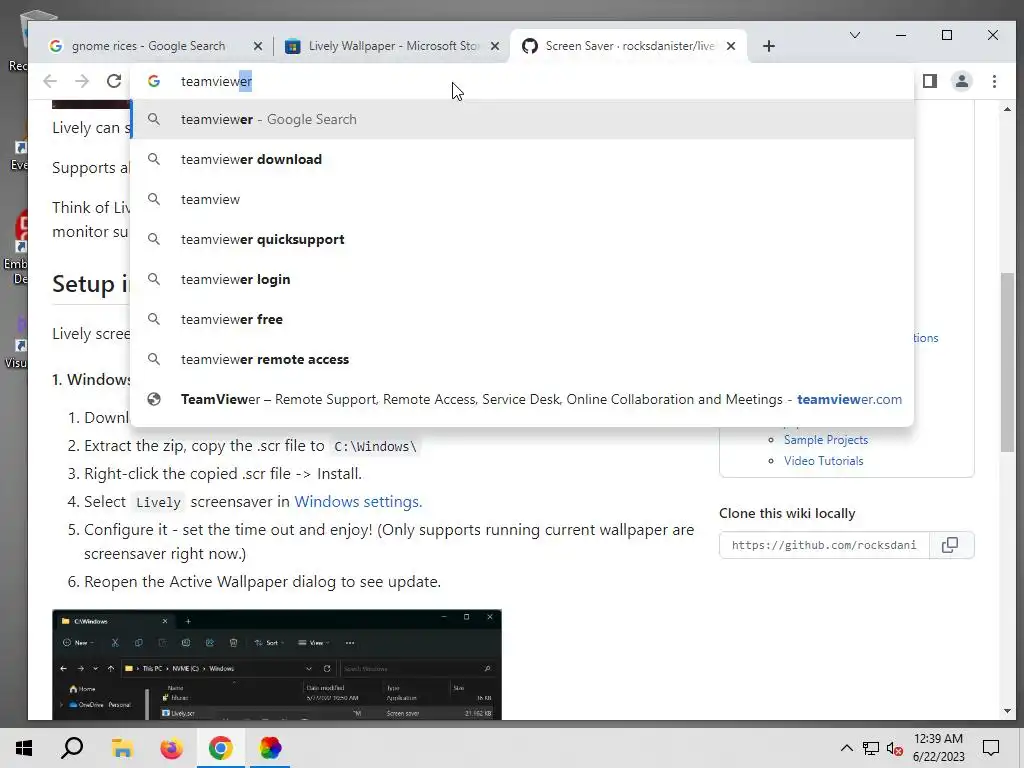1024x768 pixels.
Task: Open the notifications action center icon
Action: [x=991, y=748]
